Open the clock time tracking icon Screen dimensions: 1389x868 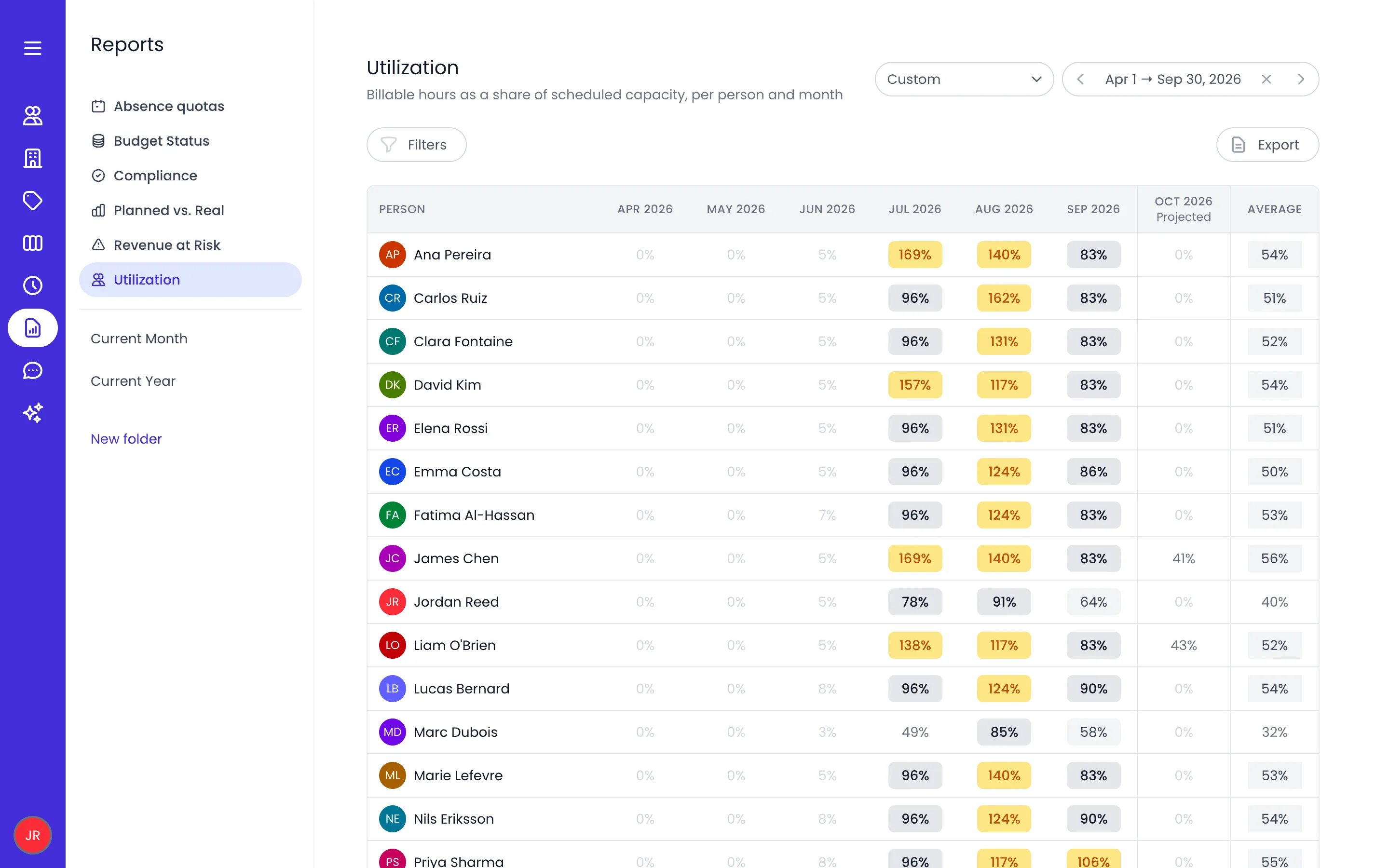tap(33, 285)
